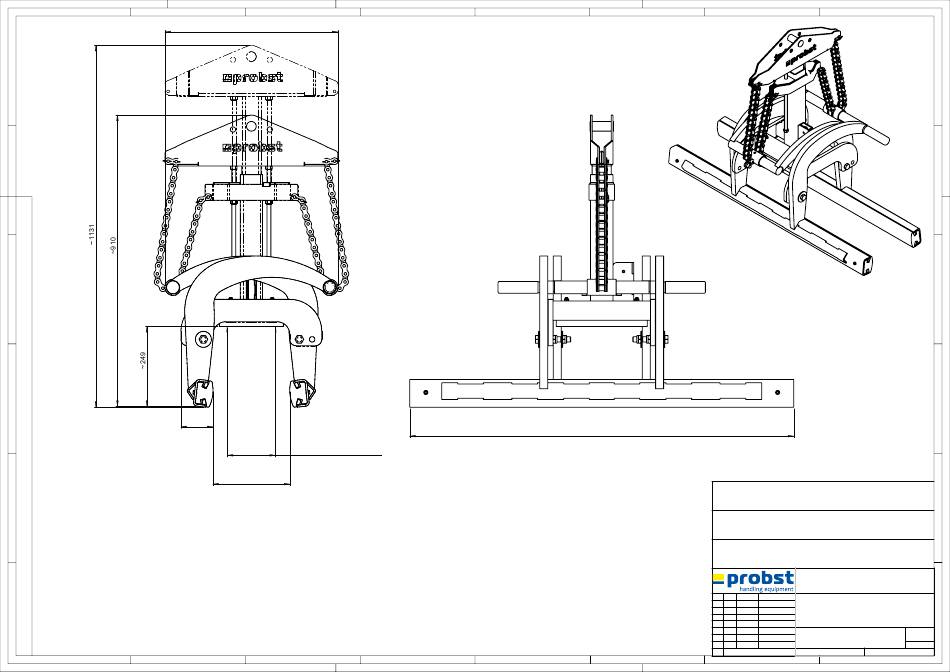Image resolution: width=950 pixels, height=672 pixels.
Task: Click probst lettering on lower lifting plate
Action: click(252, 147)
